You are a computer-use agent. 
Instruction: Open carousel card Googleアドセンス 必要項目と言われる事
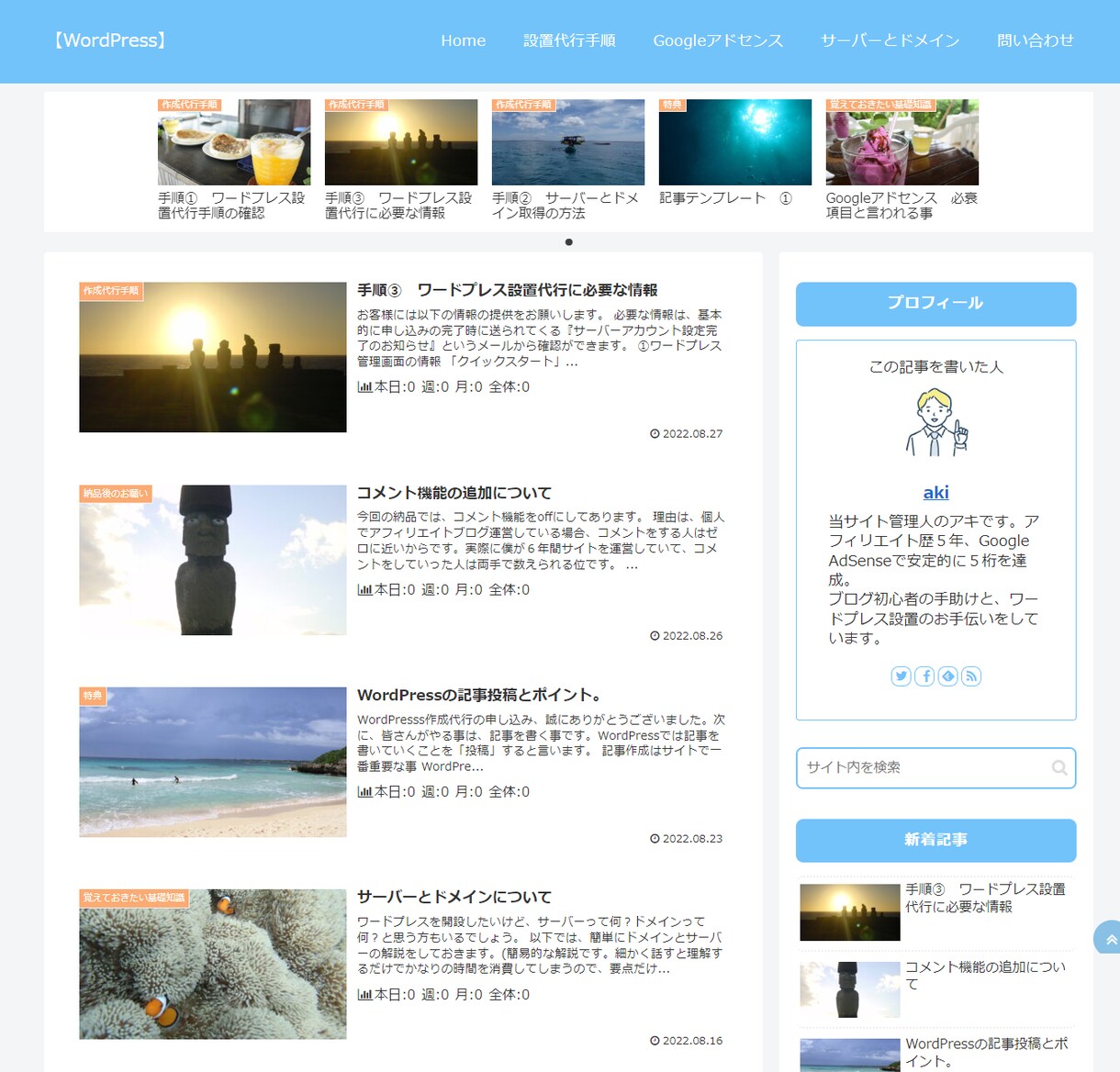point(902,160)
